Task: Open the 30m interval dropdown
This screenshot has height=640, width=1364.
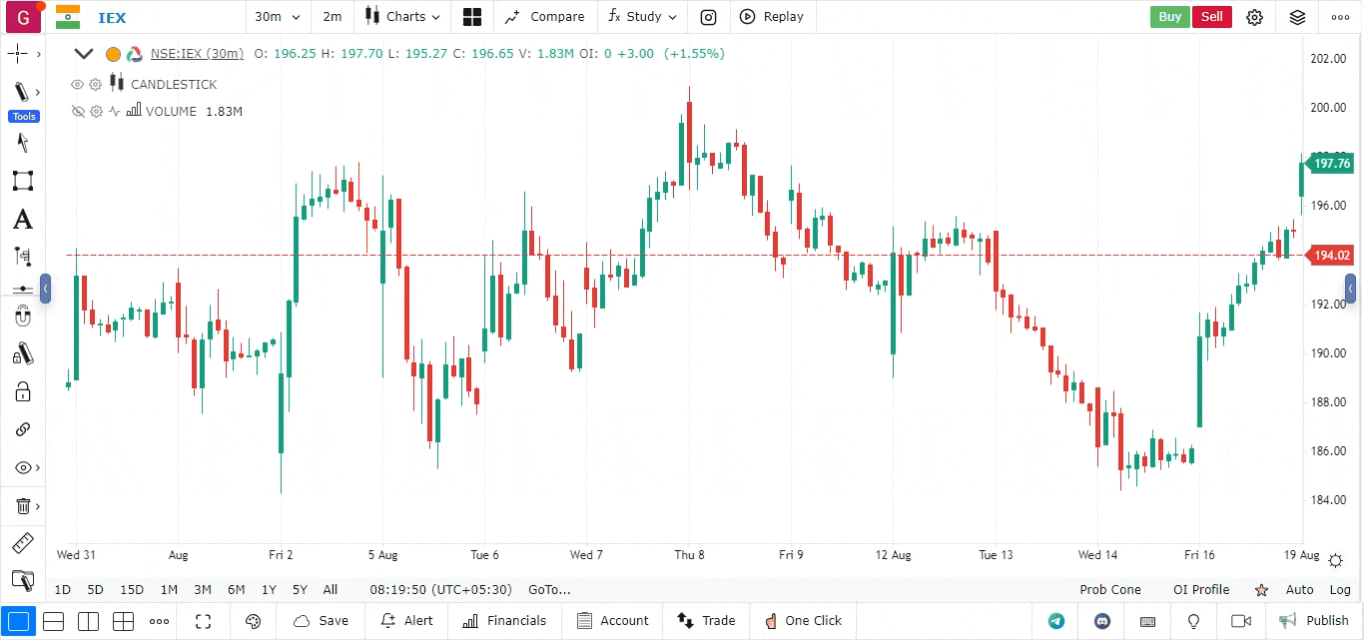Action: 277,17
